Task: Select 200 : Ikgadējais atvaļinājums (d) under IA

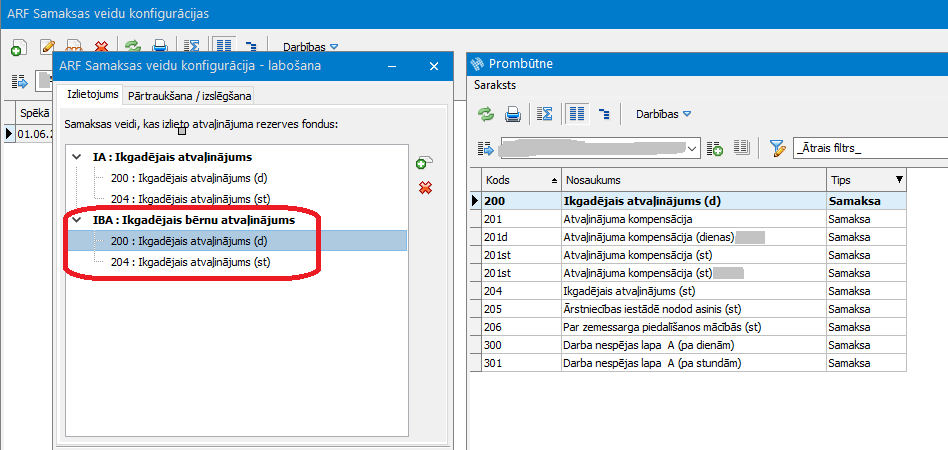Action: (189, 178)
